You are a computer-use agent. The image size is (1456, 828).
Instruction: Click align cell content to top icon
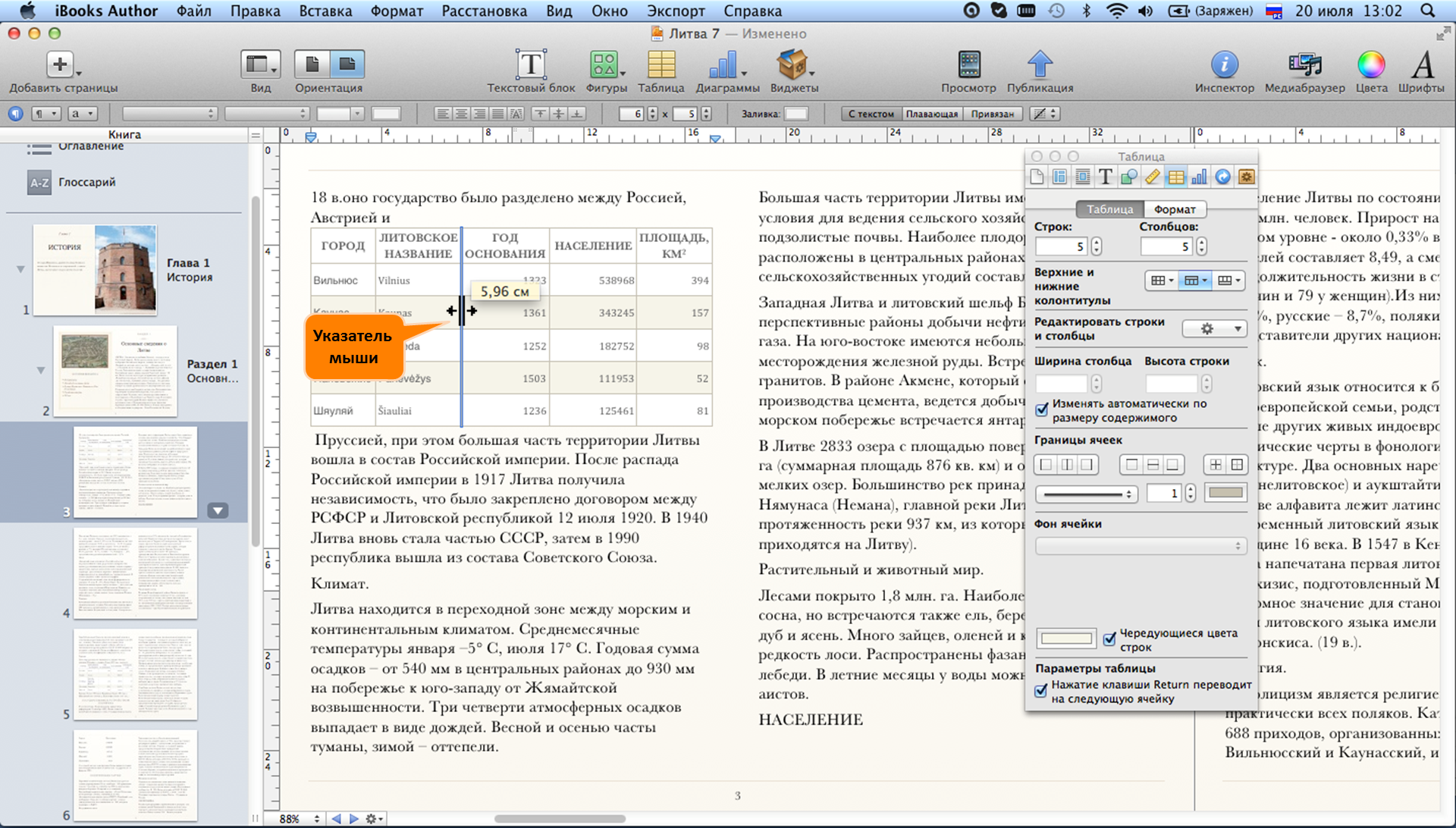click(541, 114)
